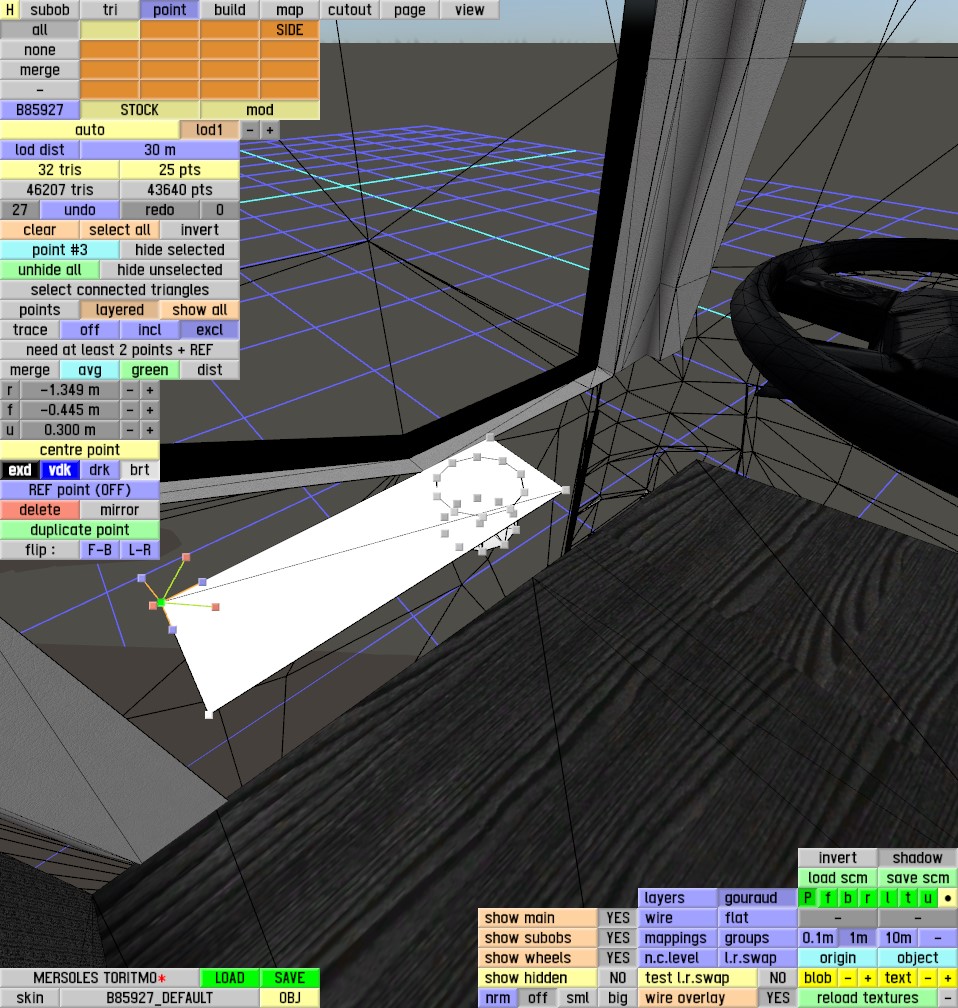Enable auto LOD mode

tap(89, 130)
